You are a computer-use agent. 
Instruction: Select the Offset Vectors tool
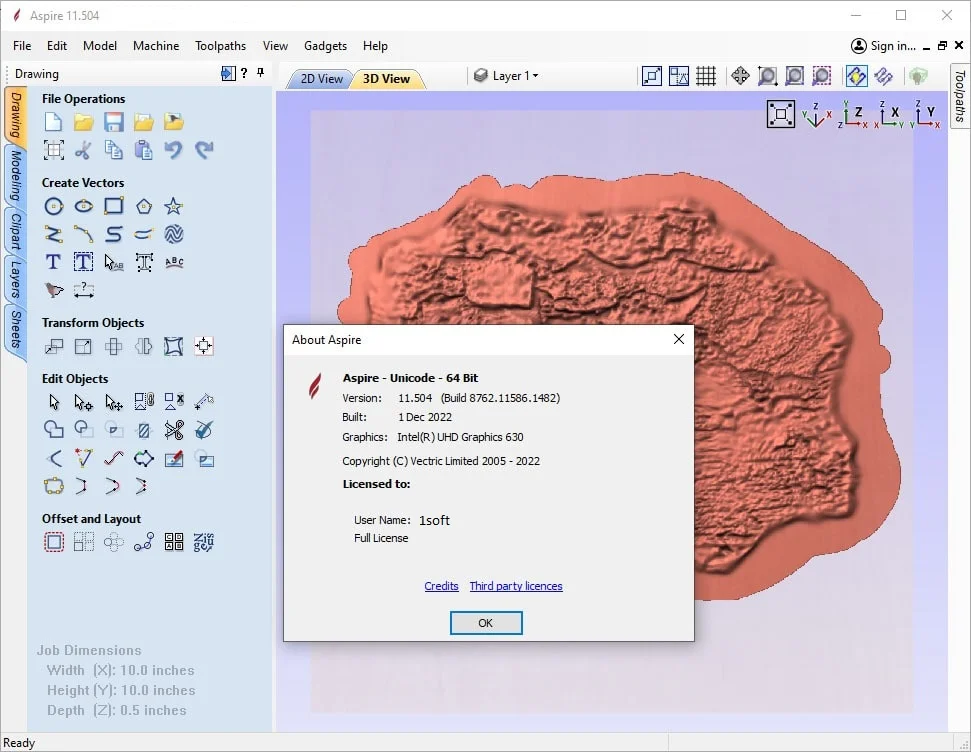53,542
